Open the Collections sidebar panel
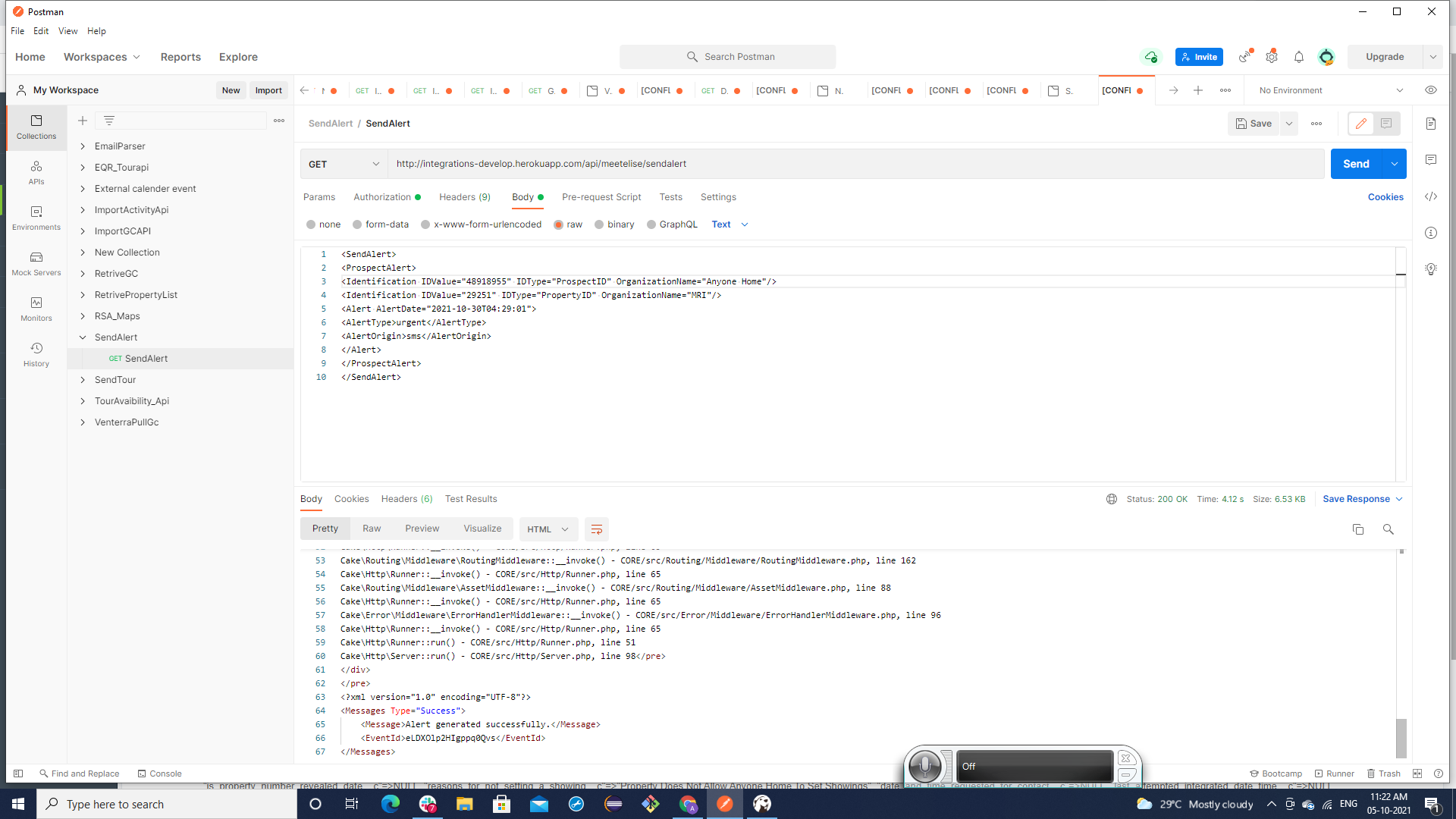Screen dimensions: 1456x819 point(36,127)
